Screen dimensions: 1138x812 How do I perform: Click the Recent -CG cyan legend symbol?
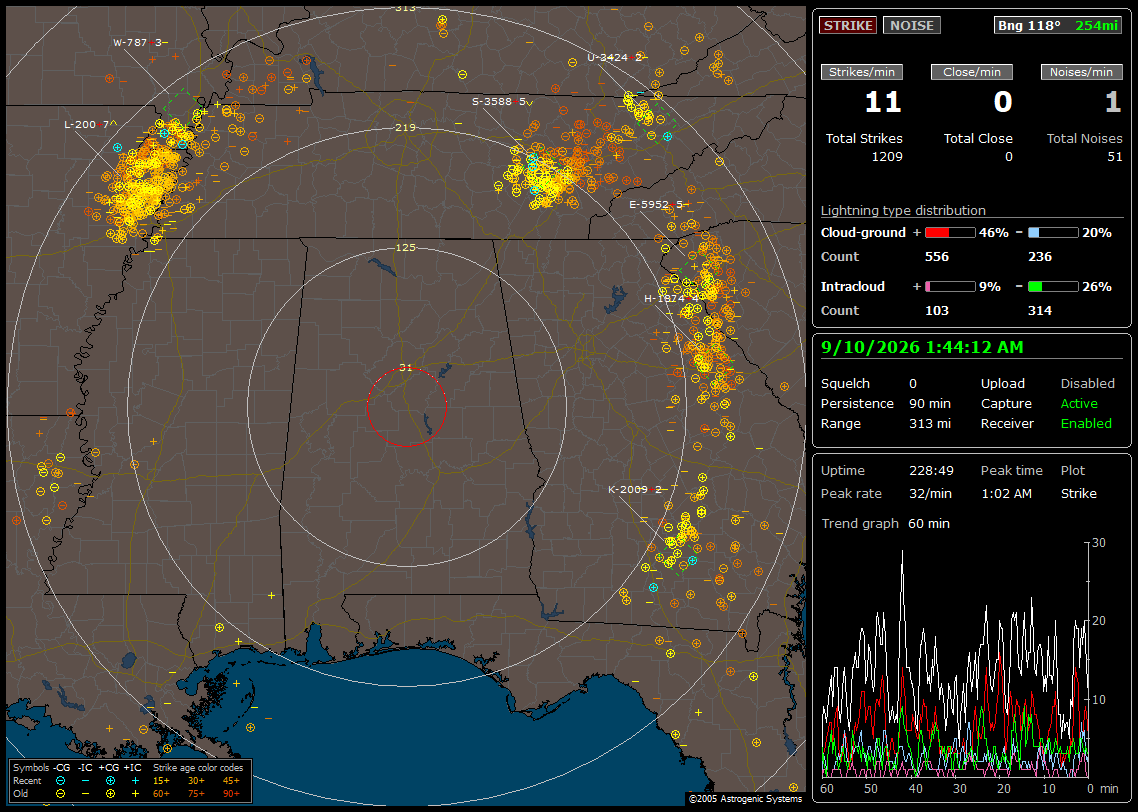60,781
